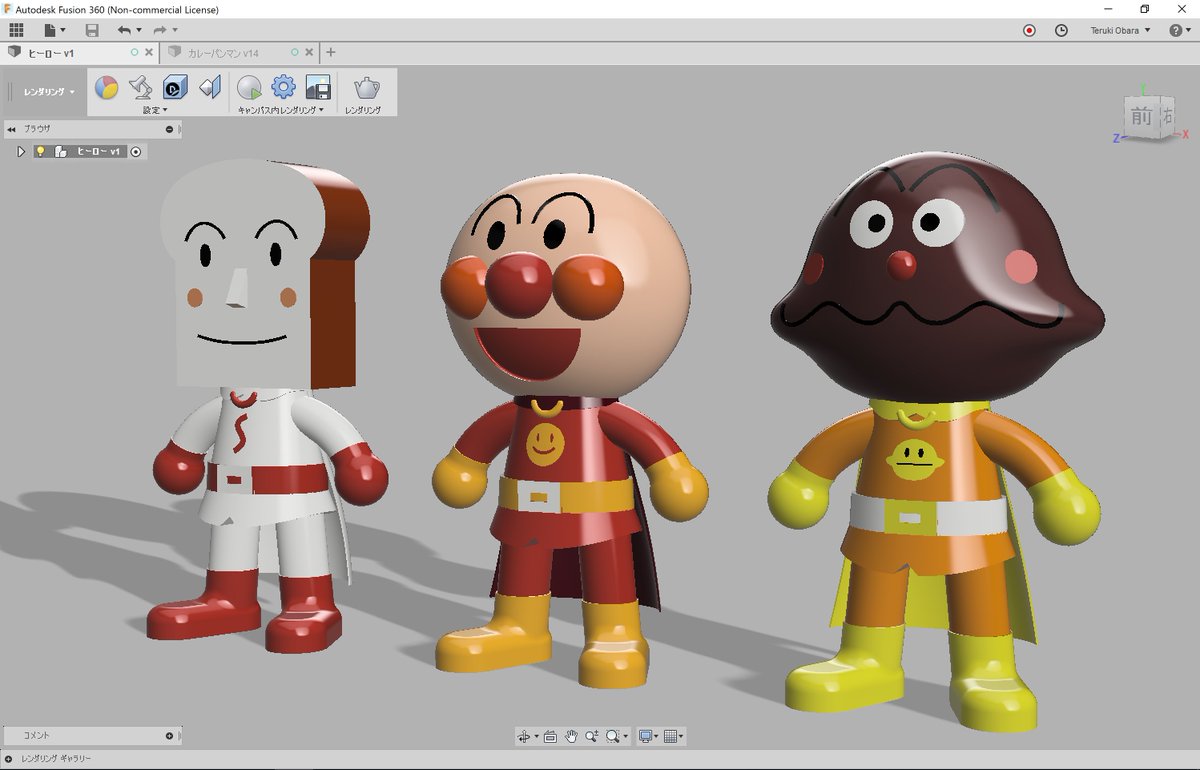This screenshot has width=1200, height=770.
Task: Click the Redo arrow
Action: pos(160,31)
